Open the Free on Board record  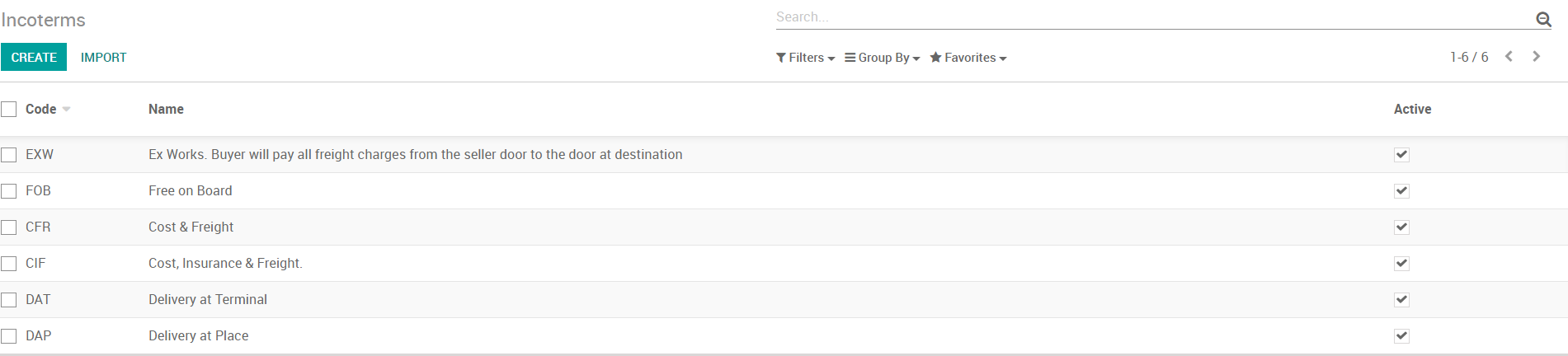pos(191,191)
